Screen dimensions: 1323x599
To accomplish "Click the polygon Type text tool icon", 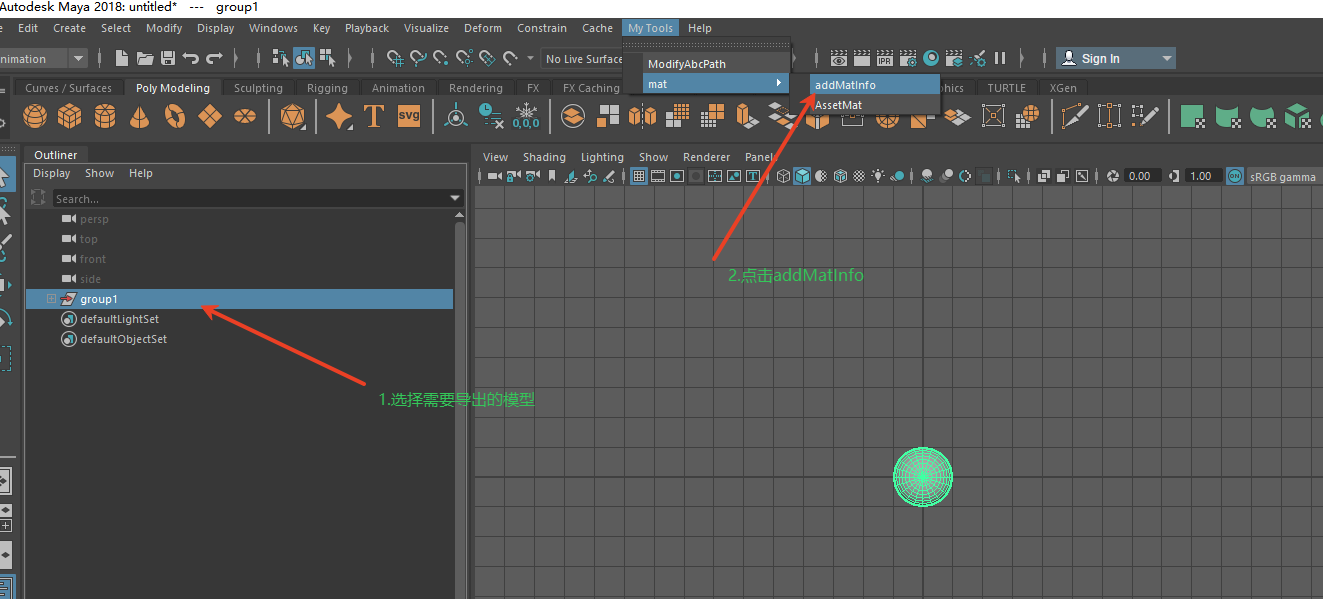I will (374, 117).
